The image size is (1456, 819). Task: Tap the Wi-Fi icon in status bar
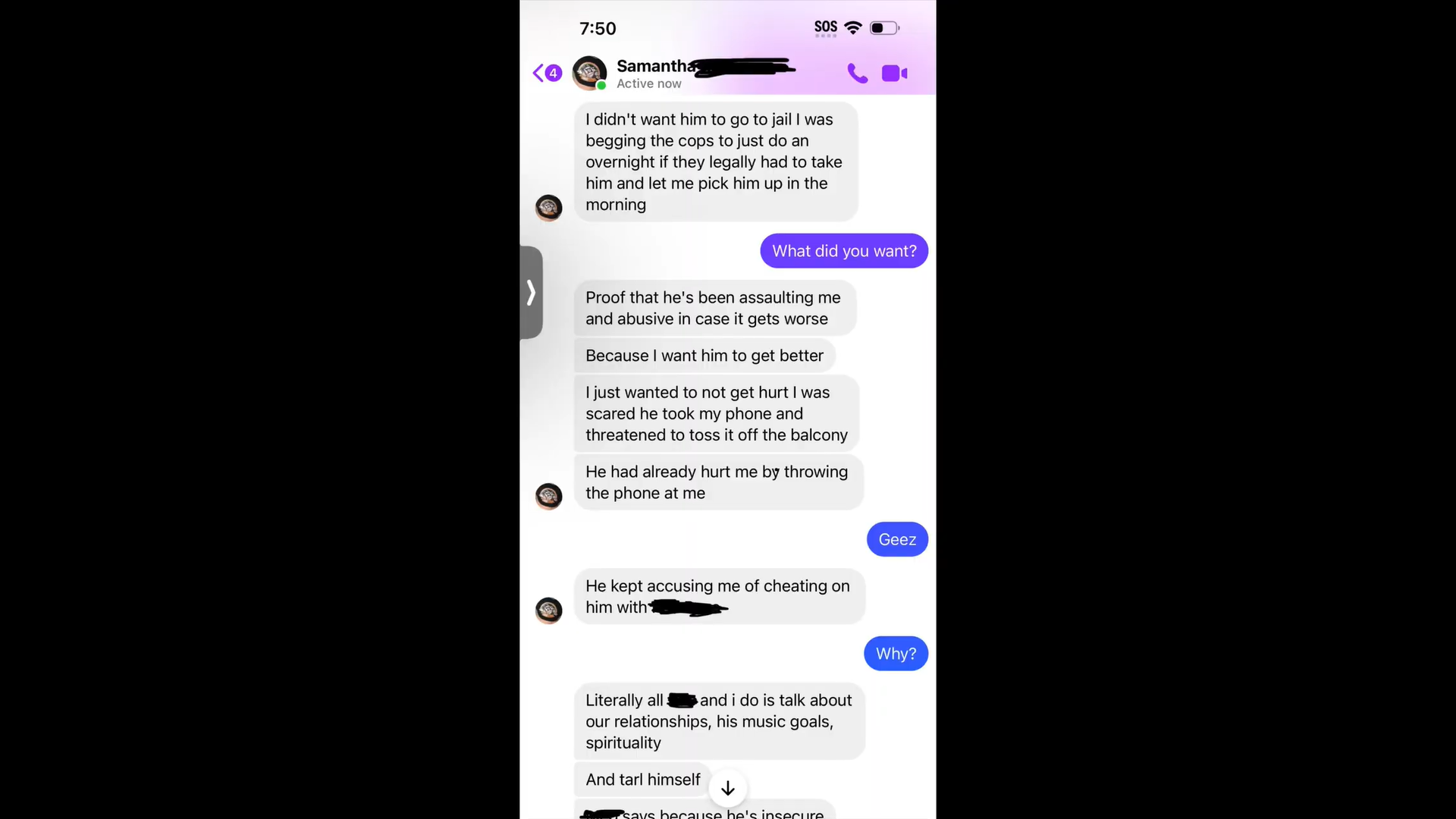click(x=853, y=28)
